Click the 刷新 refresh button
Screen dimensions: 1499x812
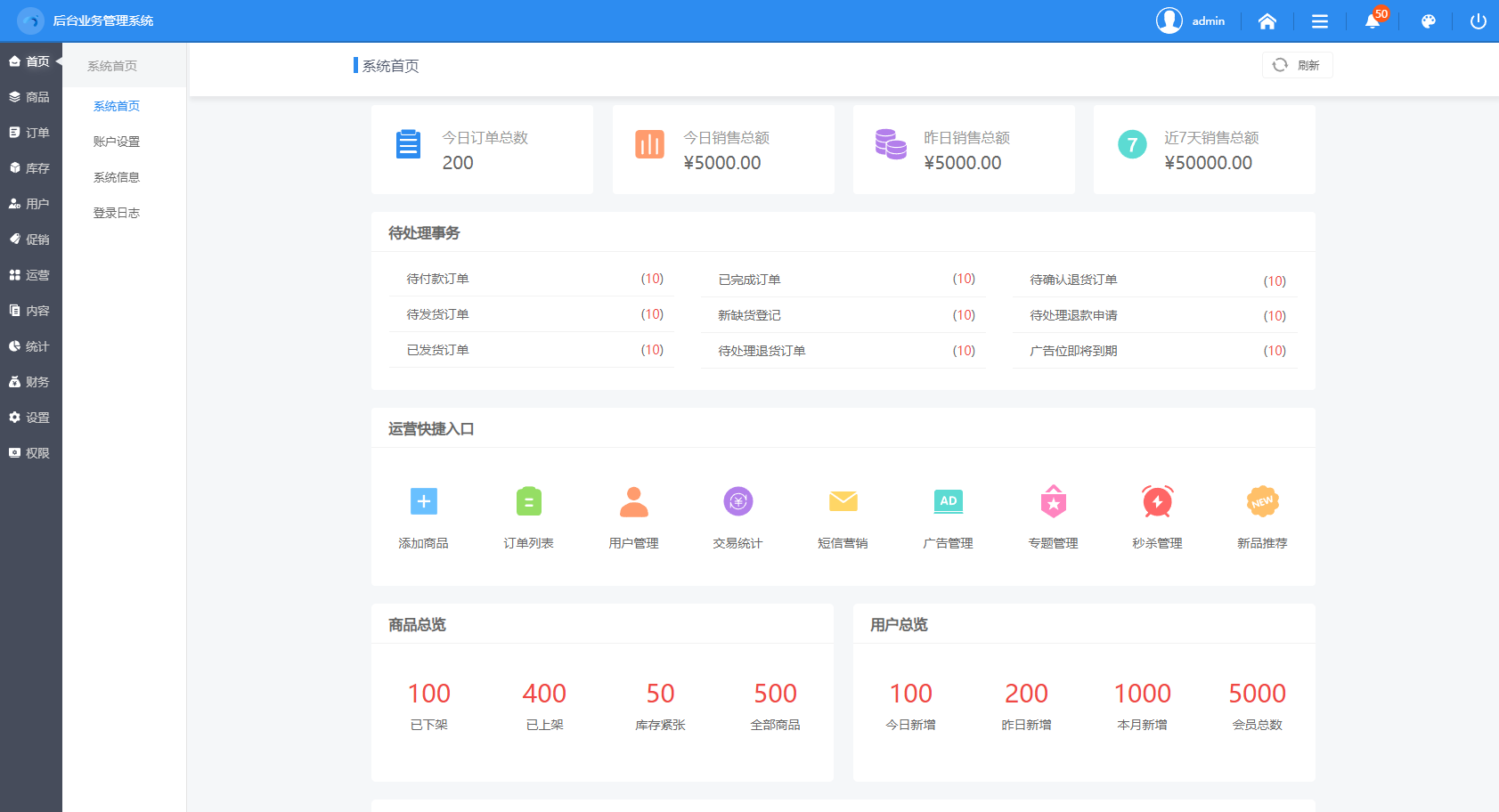pyautogui.click(x=1297, y=65)
